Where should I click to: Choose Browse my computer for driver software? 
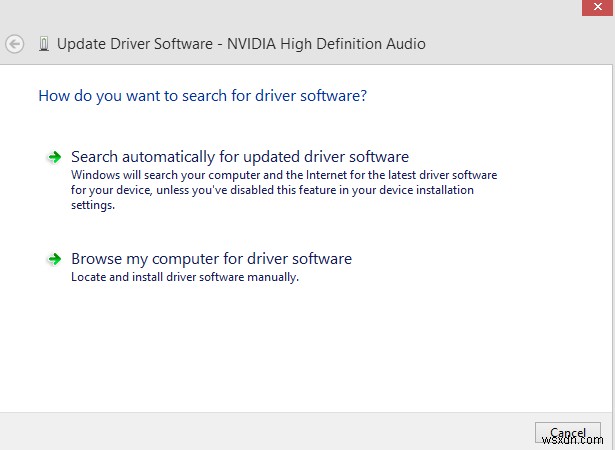click(x=211, y=259)
